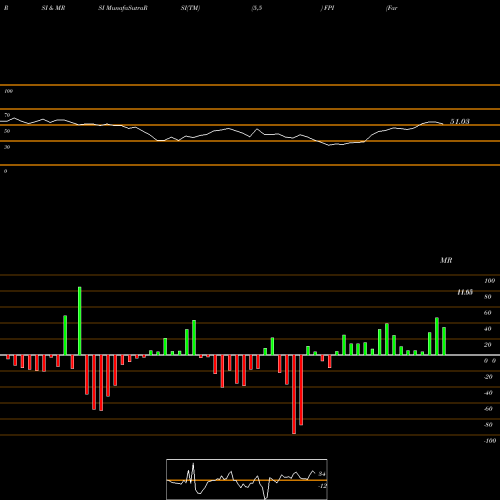Click the MR axis label -100
Image resolution: width=500 pixels, height=500 pixels.
490,441
